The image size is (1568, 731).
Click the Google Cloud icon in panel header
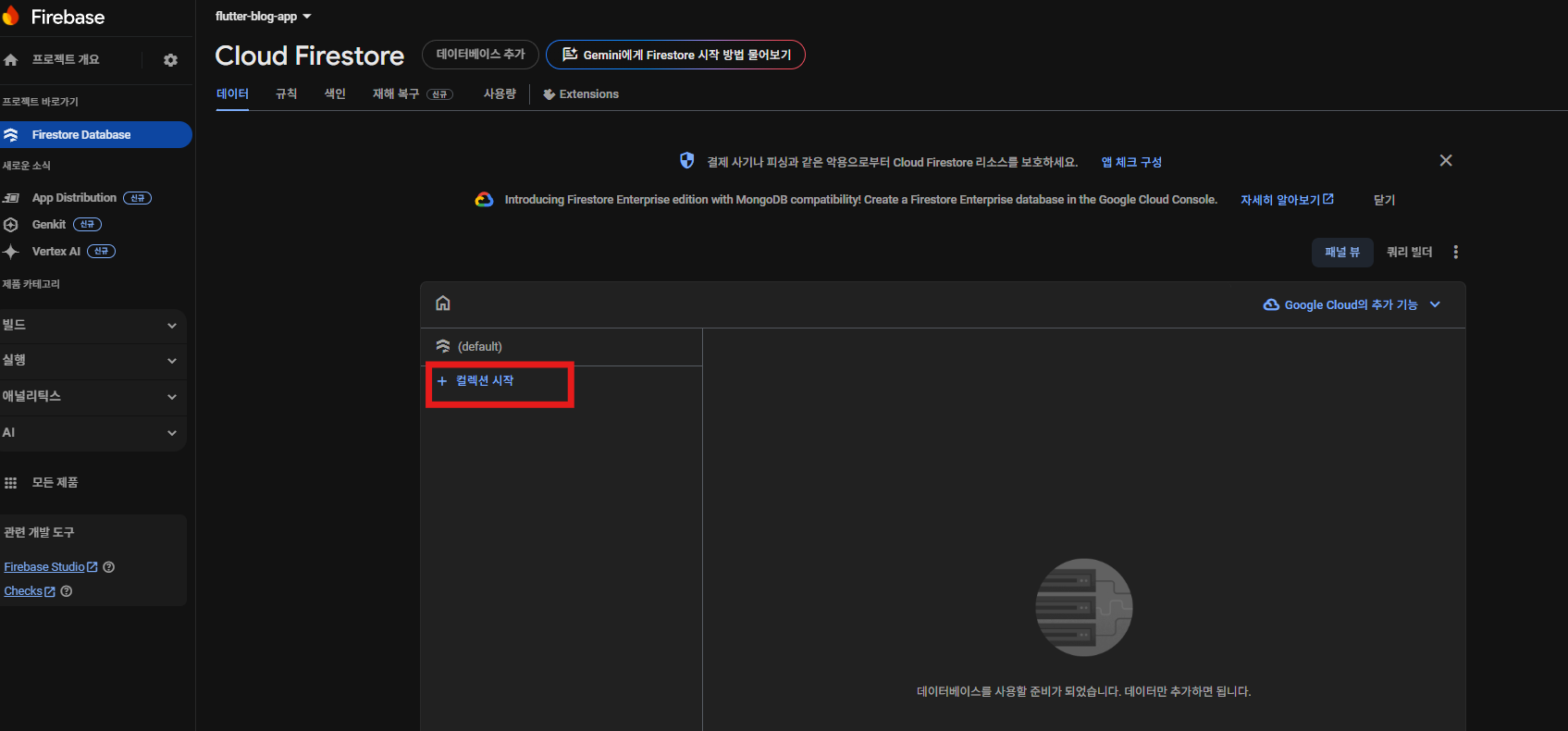[1272, 304]
